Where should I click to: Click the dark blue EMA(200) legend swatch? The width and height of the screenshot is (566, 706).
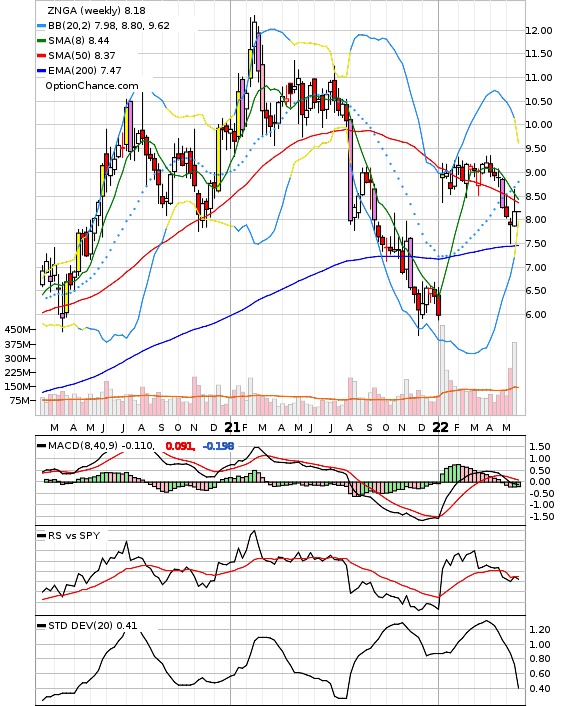[x=41, y=70]
